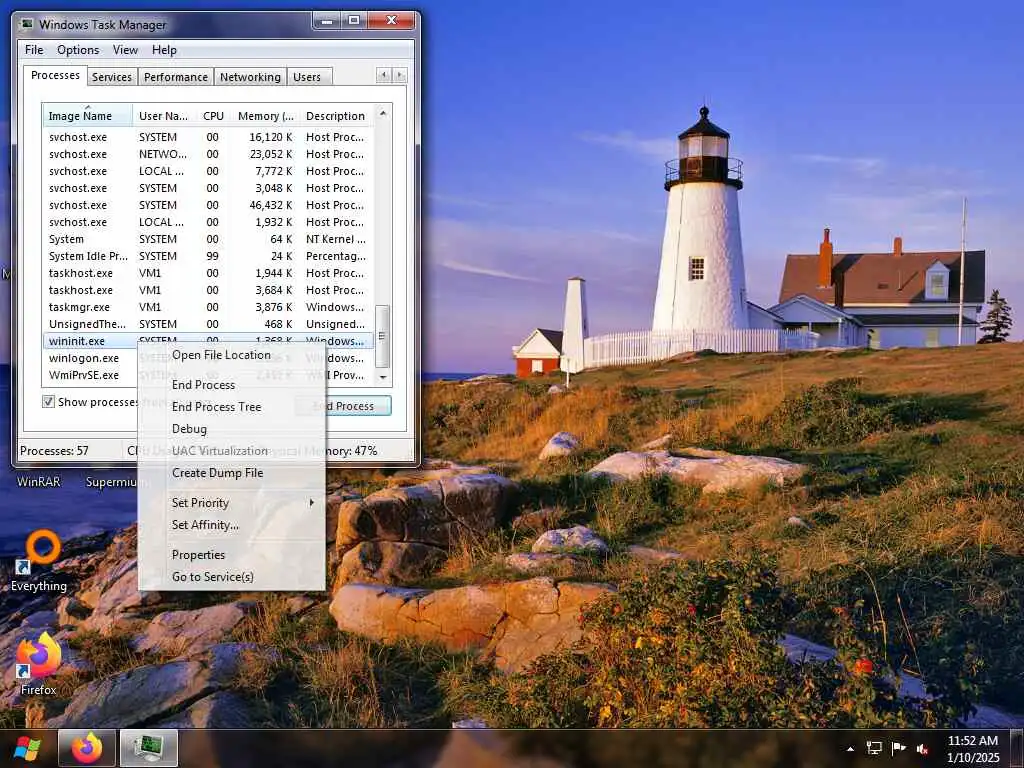The height and width of the screenshot is (768, 1024).
Task: Toggle Show processes from all users checkbox
Action: pyautogui.click(x=48, y=402)
